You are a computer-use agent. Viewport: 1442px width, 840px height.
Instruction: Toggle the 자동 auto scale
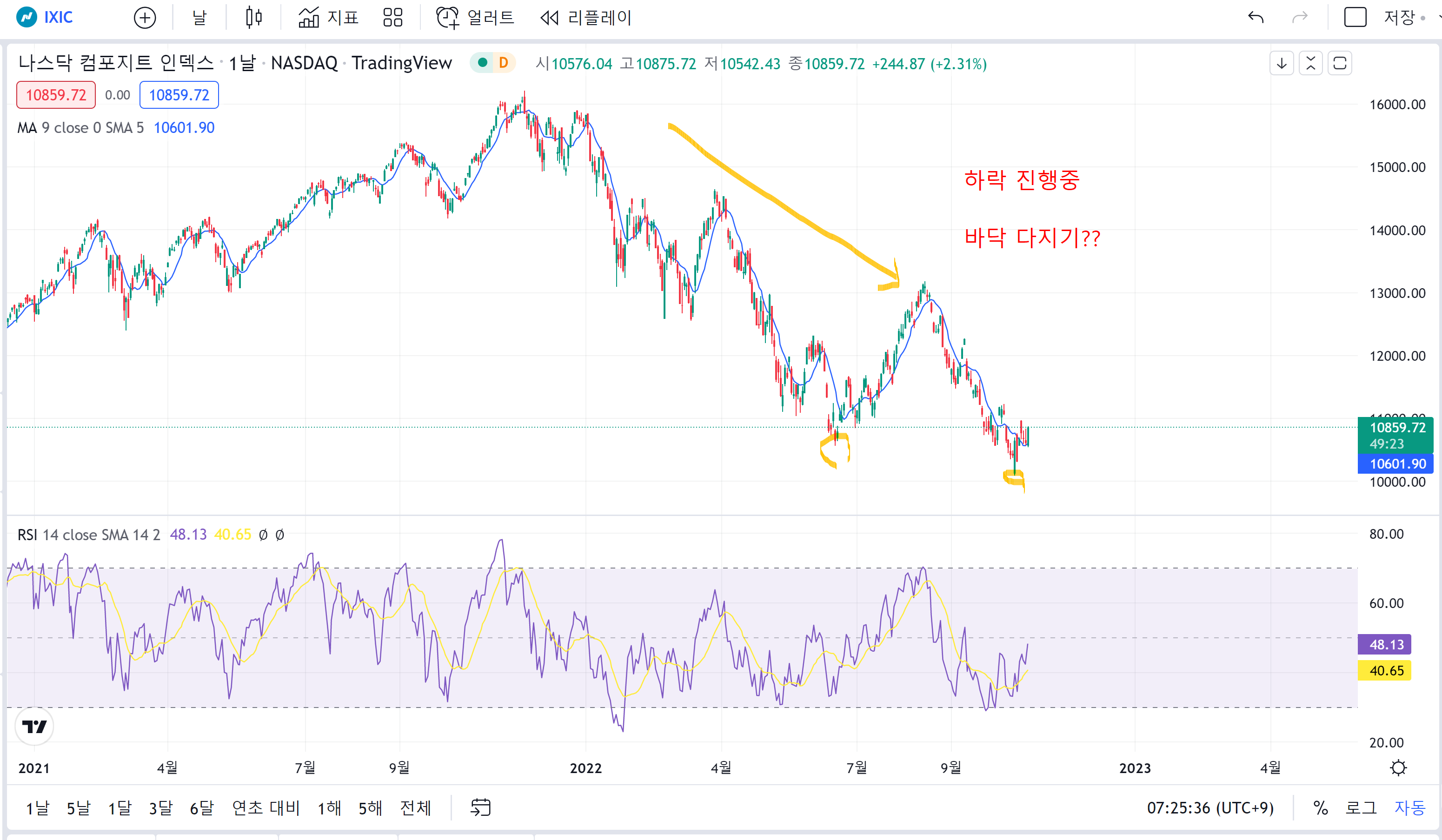click(1410, 808)
